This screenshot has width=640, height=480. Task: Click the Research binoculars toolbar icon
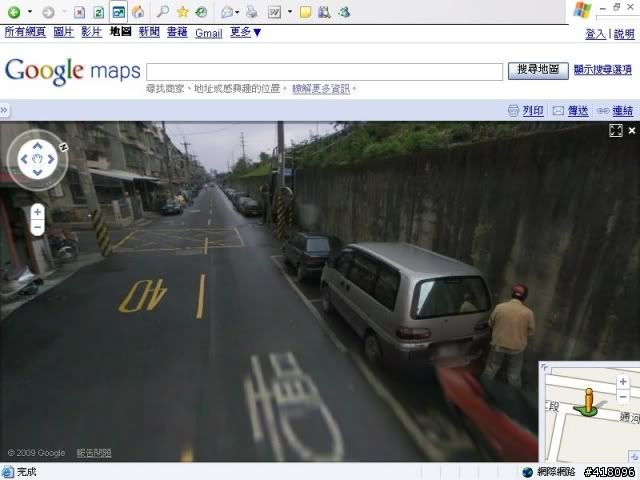click(324, 12)
